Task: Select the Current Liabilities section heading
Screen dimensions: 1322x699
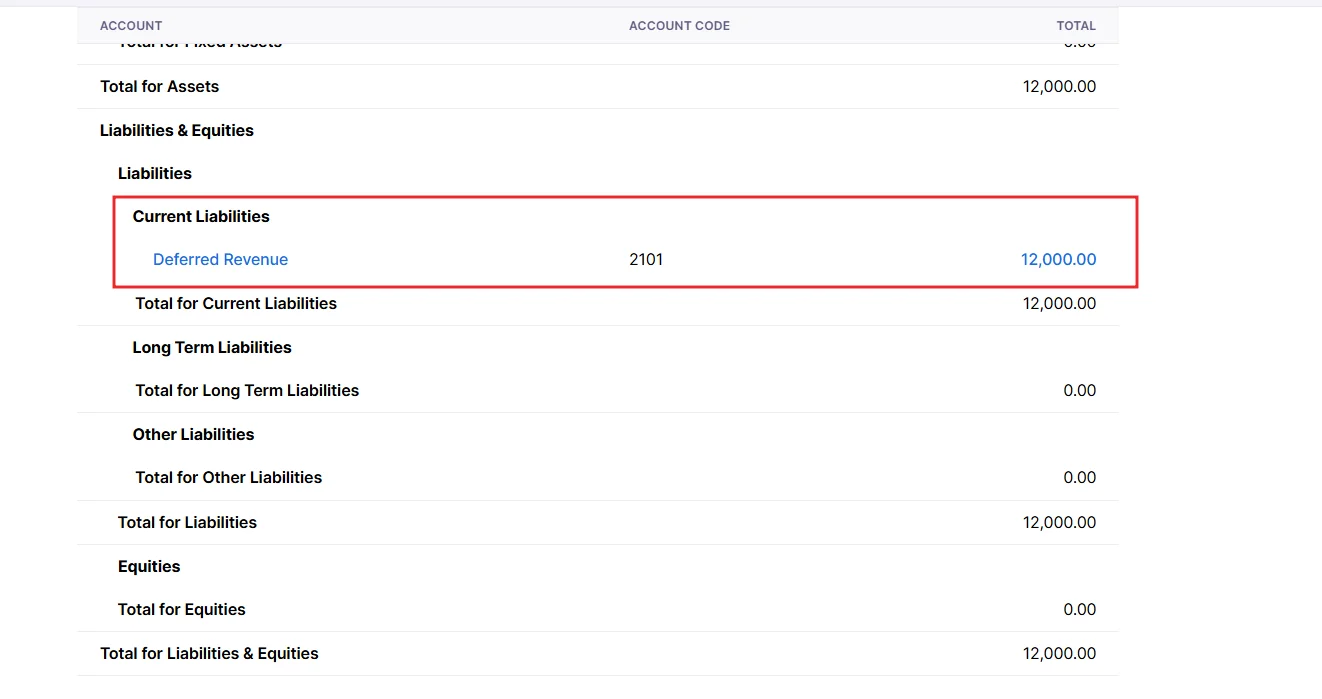Action: [201, 217]
